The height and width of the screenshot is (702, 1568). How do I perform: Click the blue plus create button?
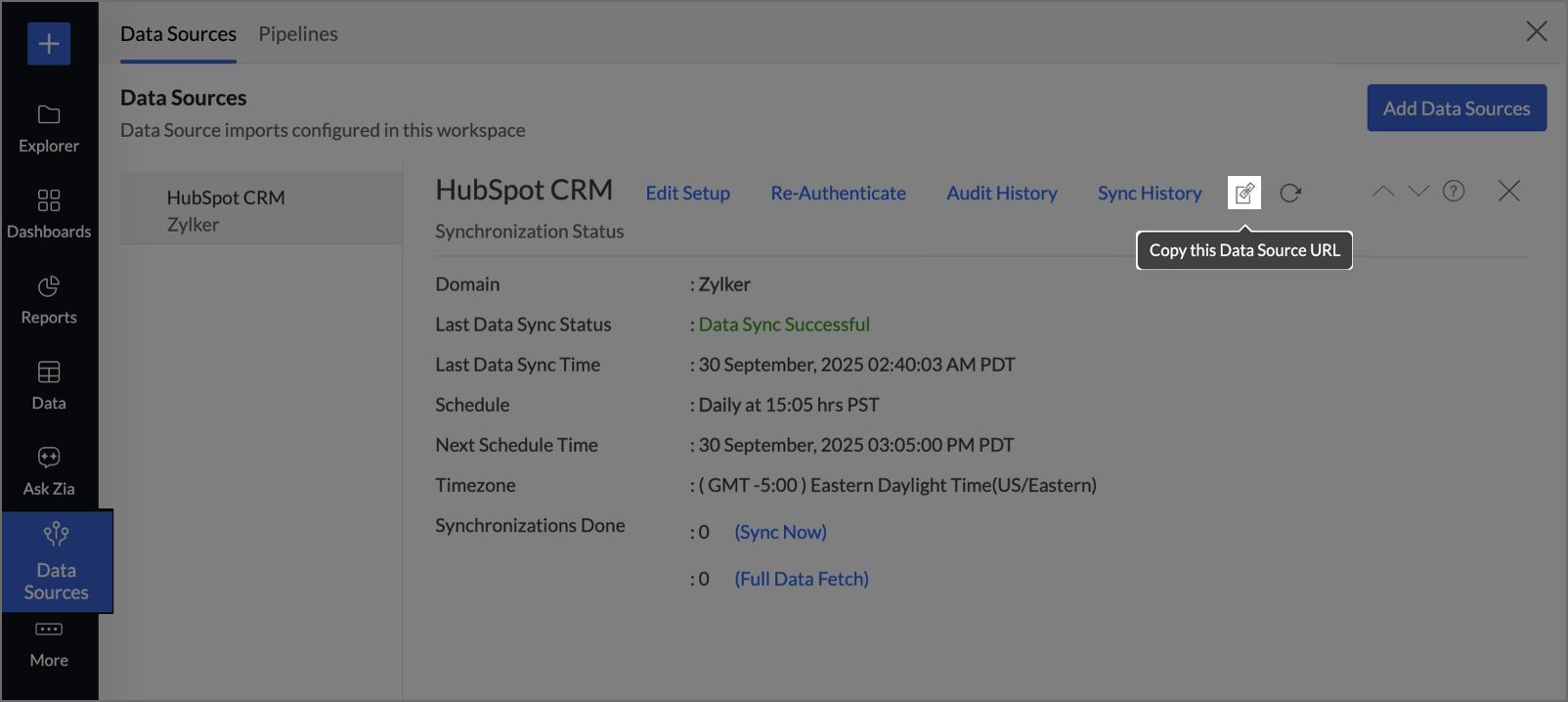49,44
